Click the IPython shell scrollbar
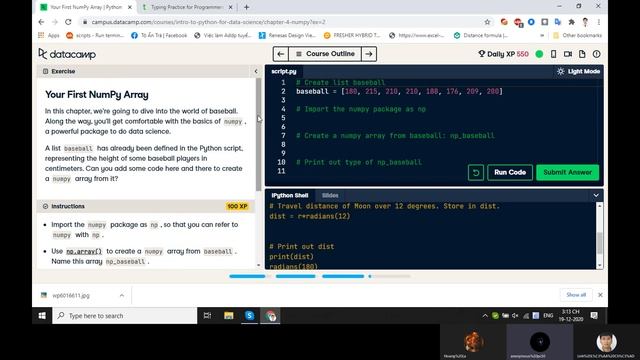 pyautogui.click(x=600, y=243)
